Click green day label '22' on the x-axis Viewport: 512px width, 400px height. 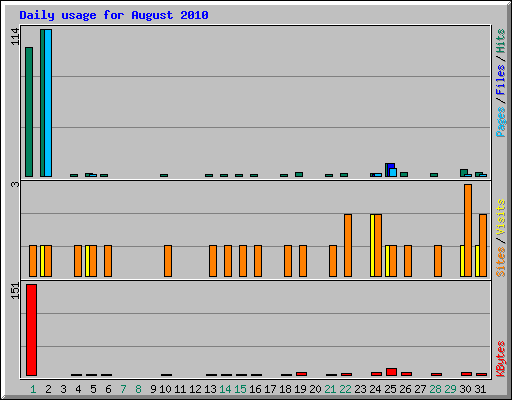point(345,389)
